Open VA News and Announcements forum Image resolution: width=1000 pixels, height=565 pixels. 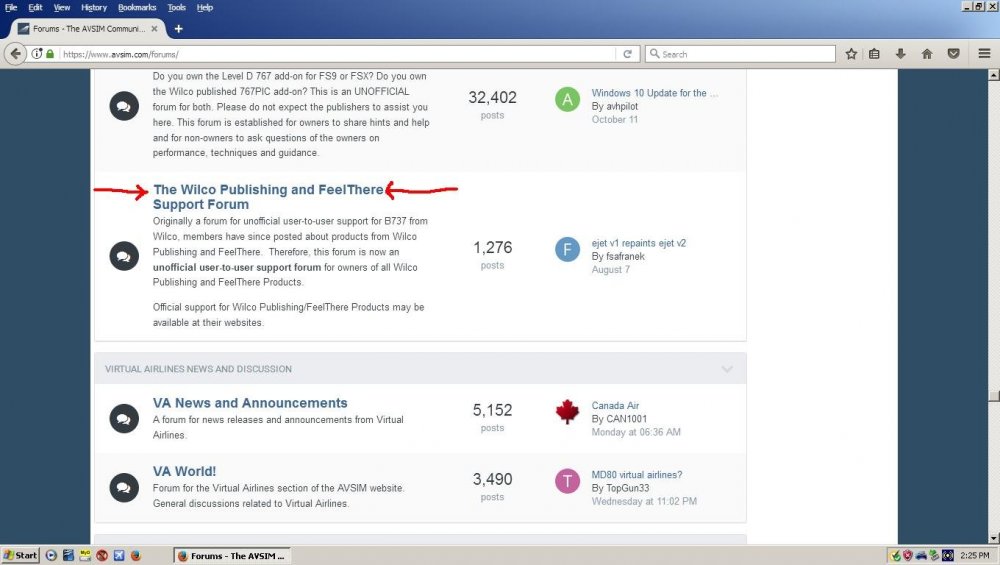(x=250, y=403)
